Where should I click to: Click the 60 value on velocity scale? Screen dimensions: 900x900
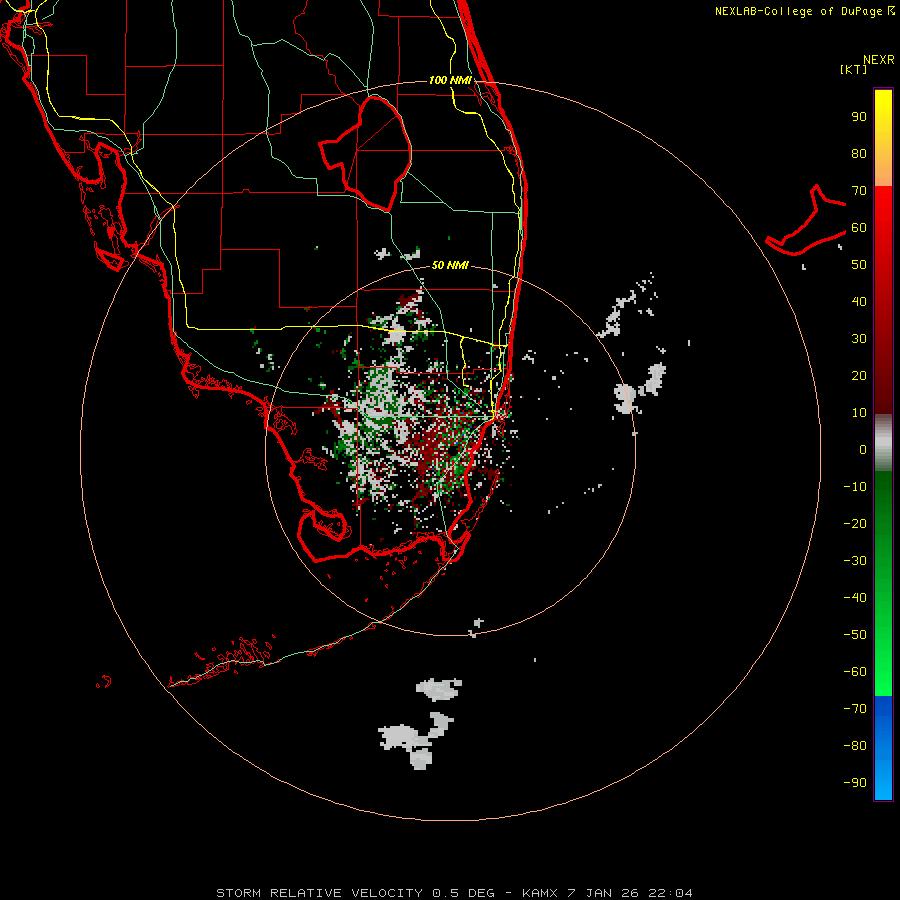pos(859,228)
